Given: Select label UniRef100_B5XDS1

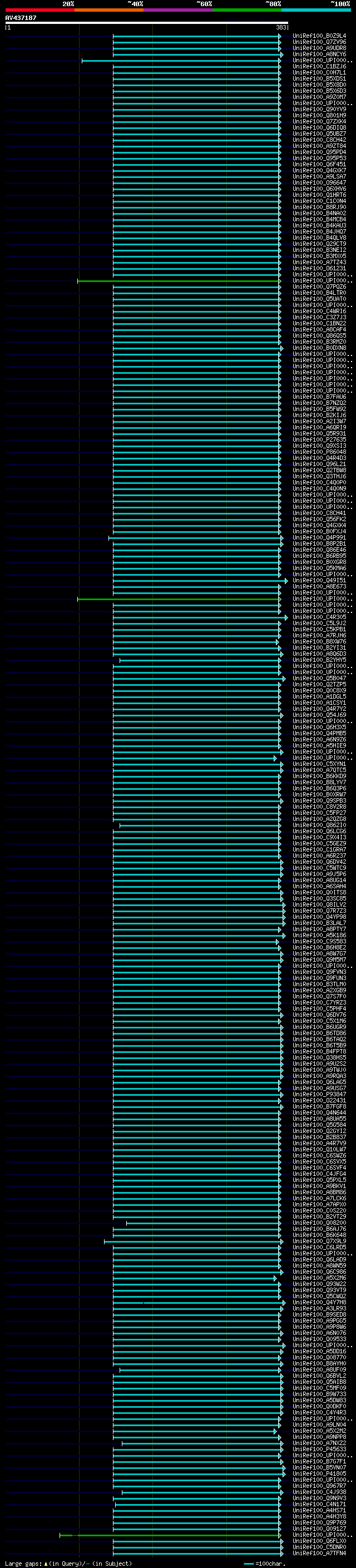Looking at the screenshot, I should click(319, 78).
